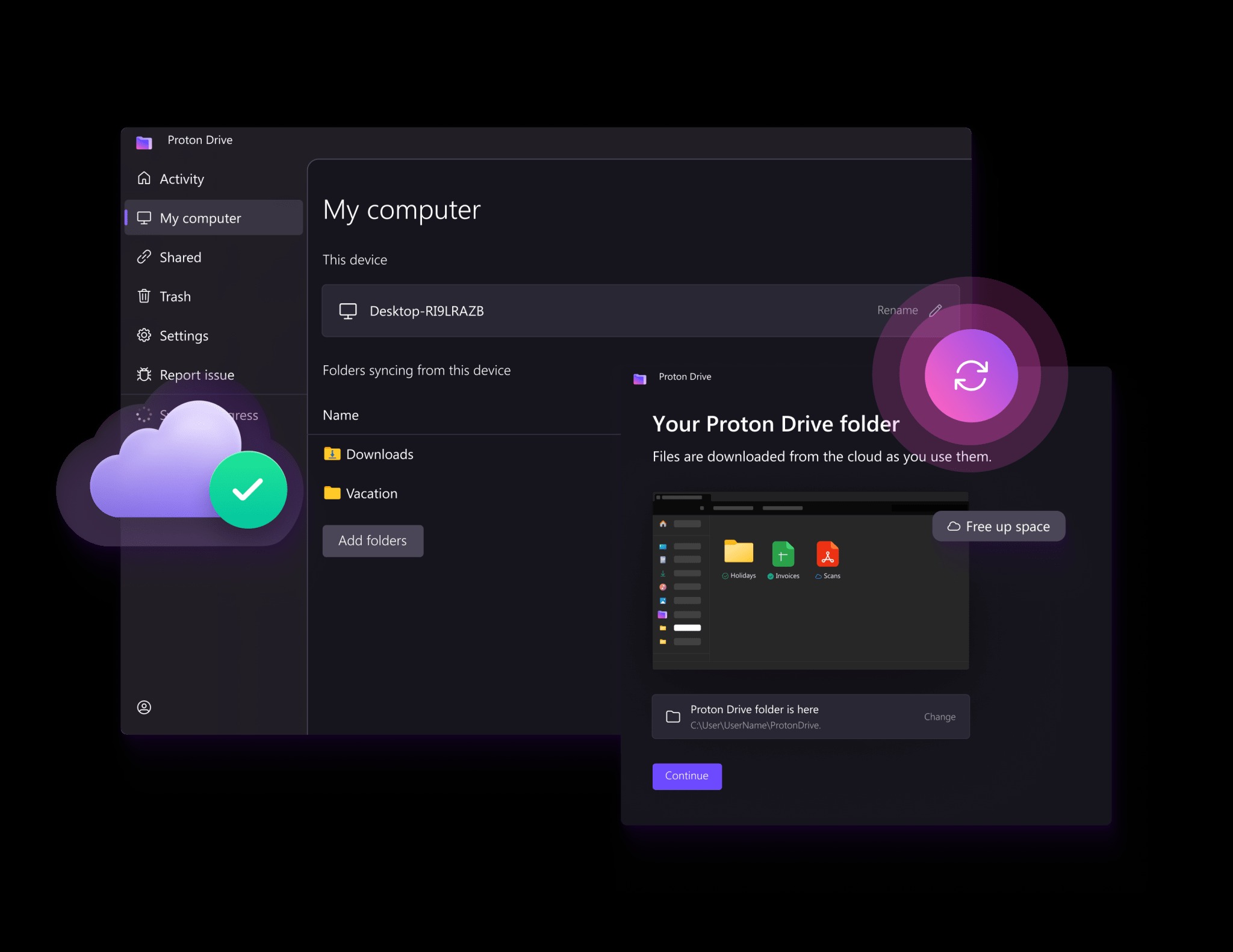The width and height of the screenshot is (1233, 952).
Task: Click Vacation folder to expand
Action: 371,493
